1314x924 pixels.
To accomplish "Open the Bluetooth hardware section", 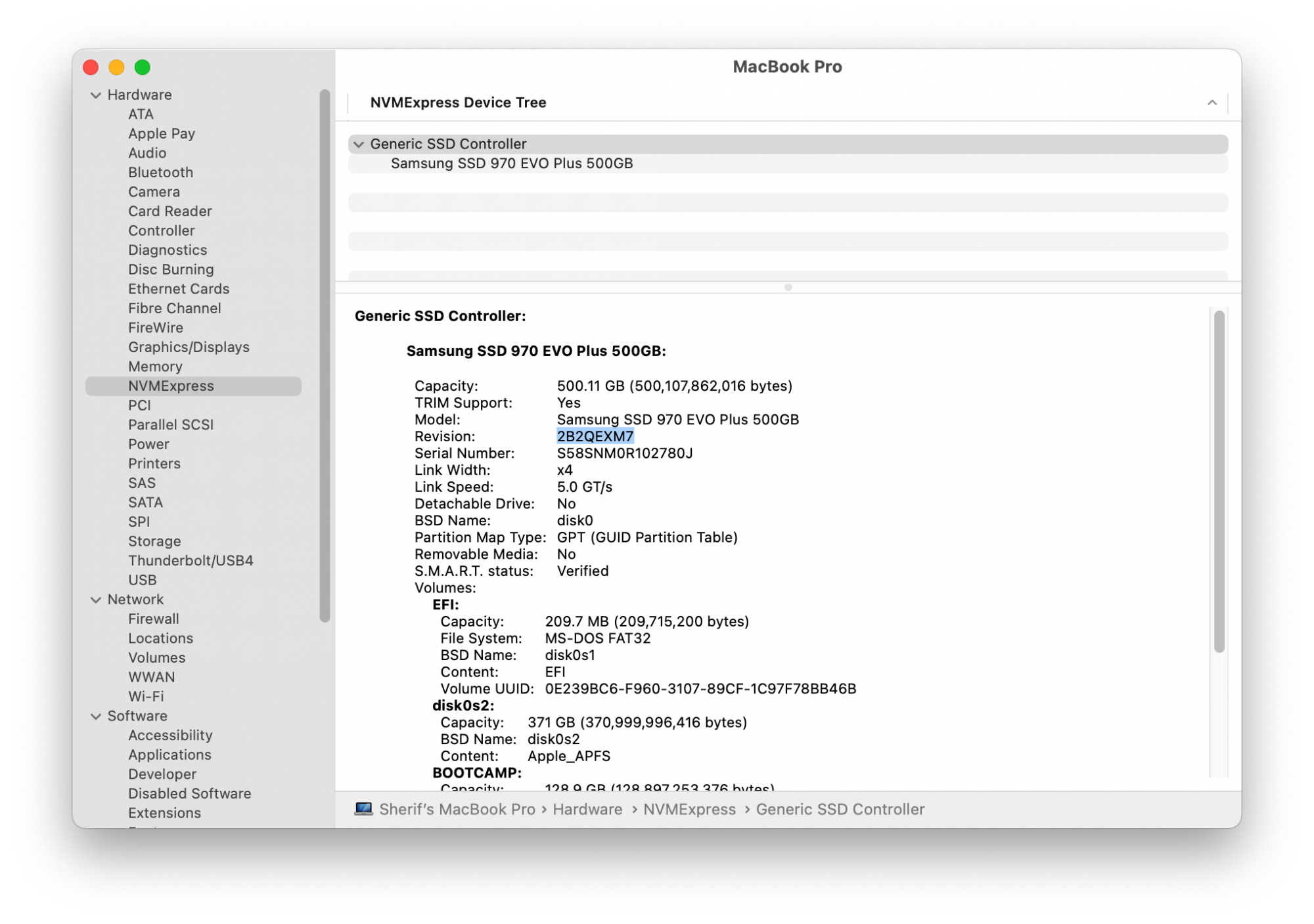I will [160, 173].
